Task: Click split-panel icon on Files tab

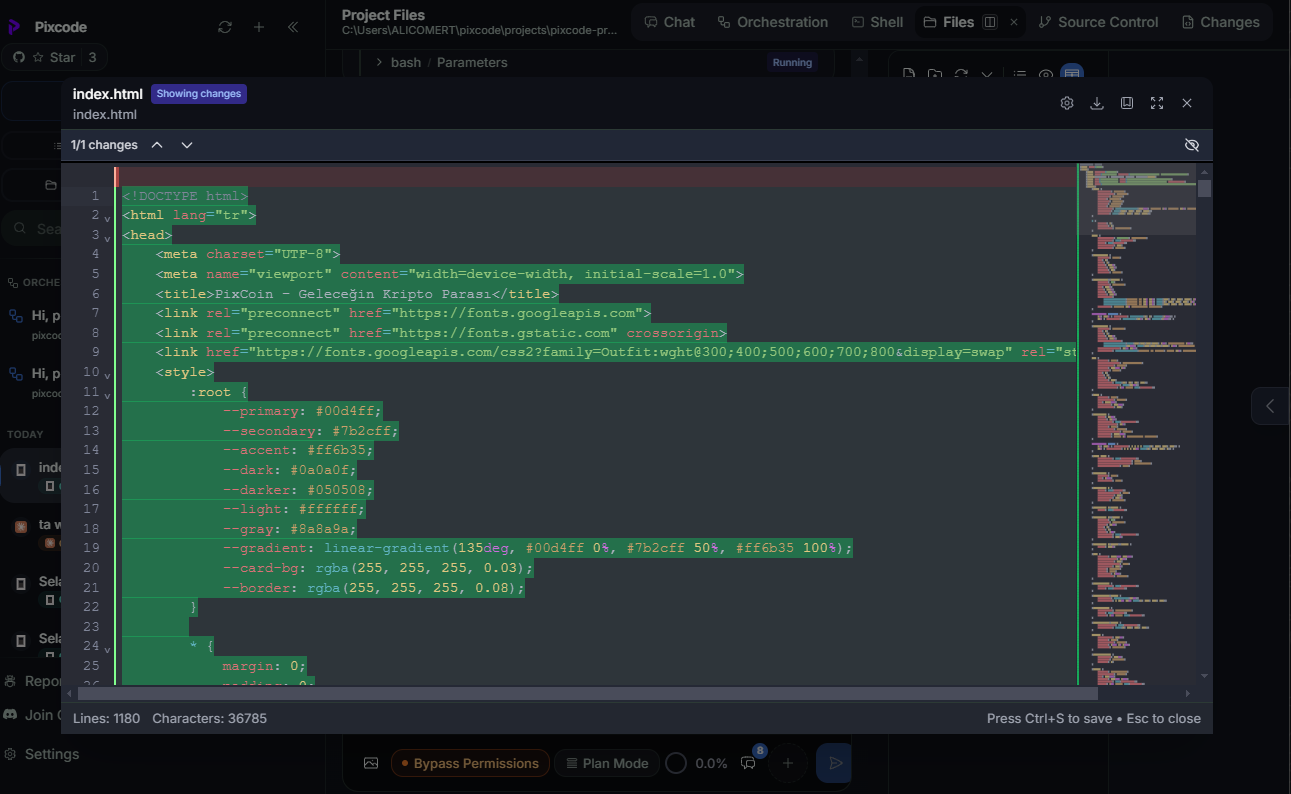Action: tap(990, 22)
